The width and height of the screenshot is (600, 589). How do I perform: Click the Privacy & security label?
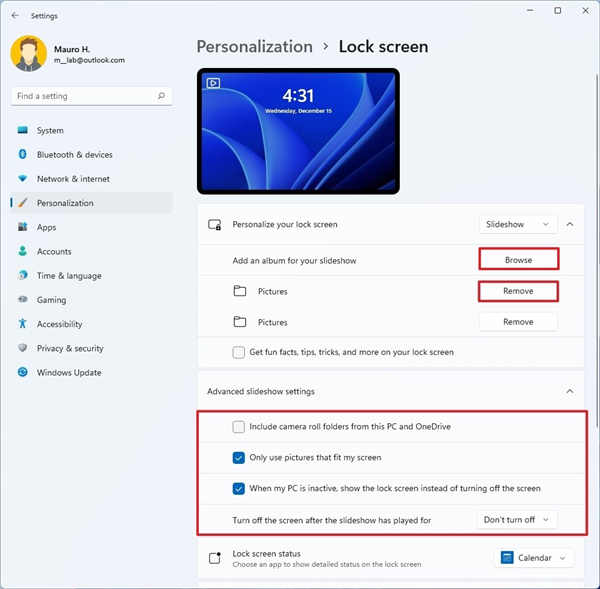(70, 348)
